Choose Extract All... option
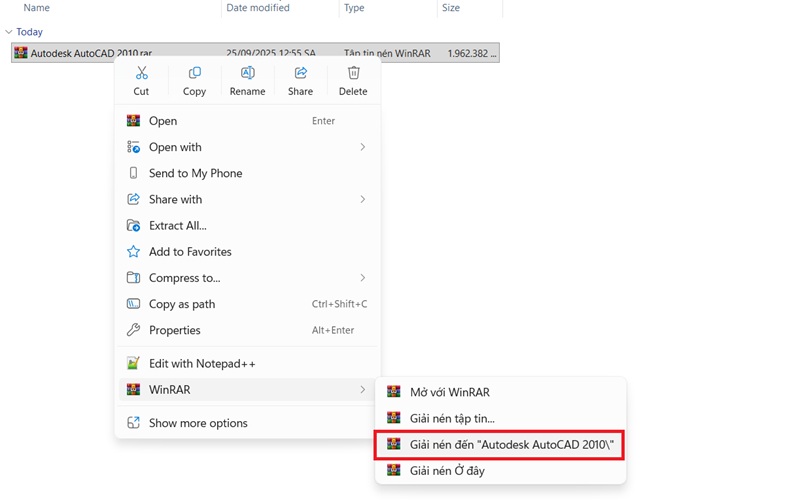The height and width of the screenshot is (501, 800). [x=248, y=226]
